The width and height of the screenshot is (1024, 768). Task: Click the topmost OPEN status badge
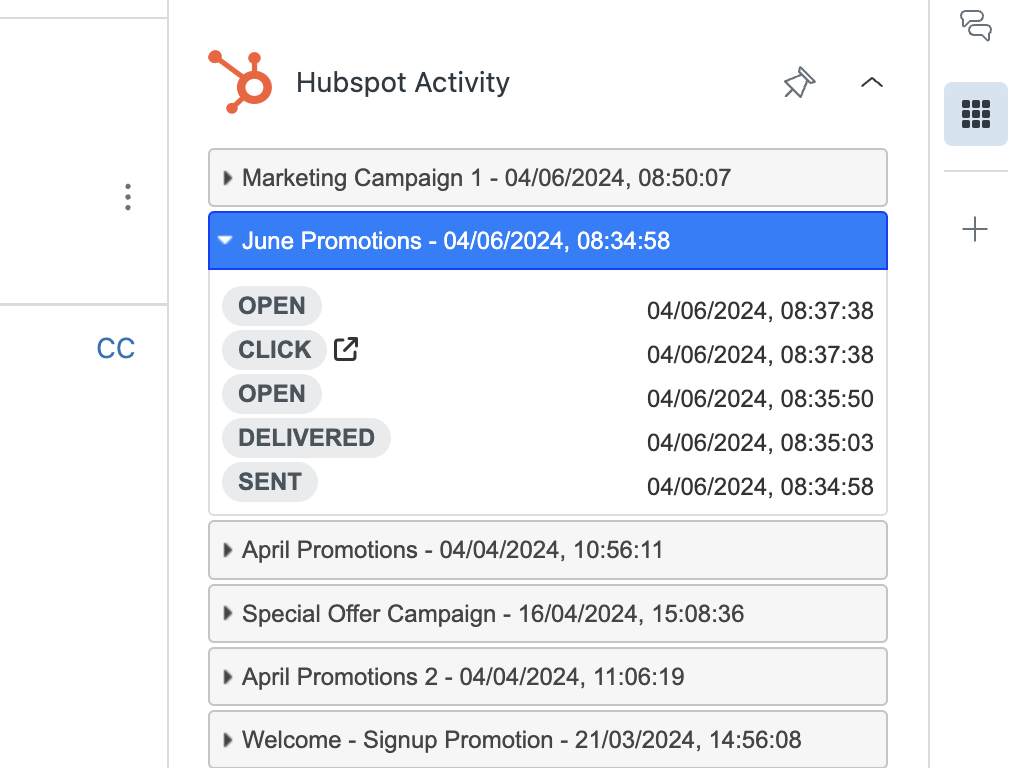(x=271, y=305)
